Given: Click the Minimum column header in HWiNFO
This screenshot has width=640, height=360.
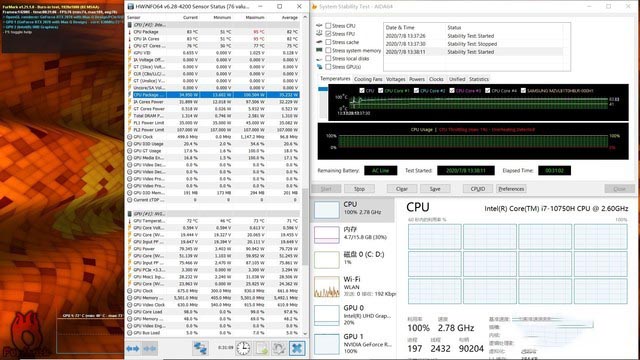Looking at the screenshot, I should (222, 18).
